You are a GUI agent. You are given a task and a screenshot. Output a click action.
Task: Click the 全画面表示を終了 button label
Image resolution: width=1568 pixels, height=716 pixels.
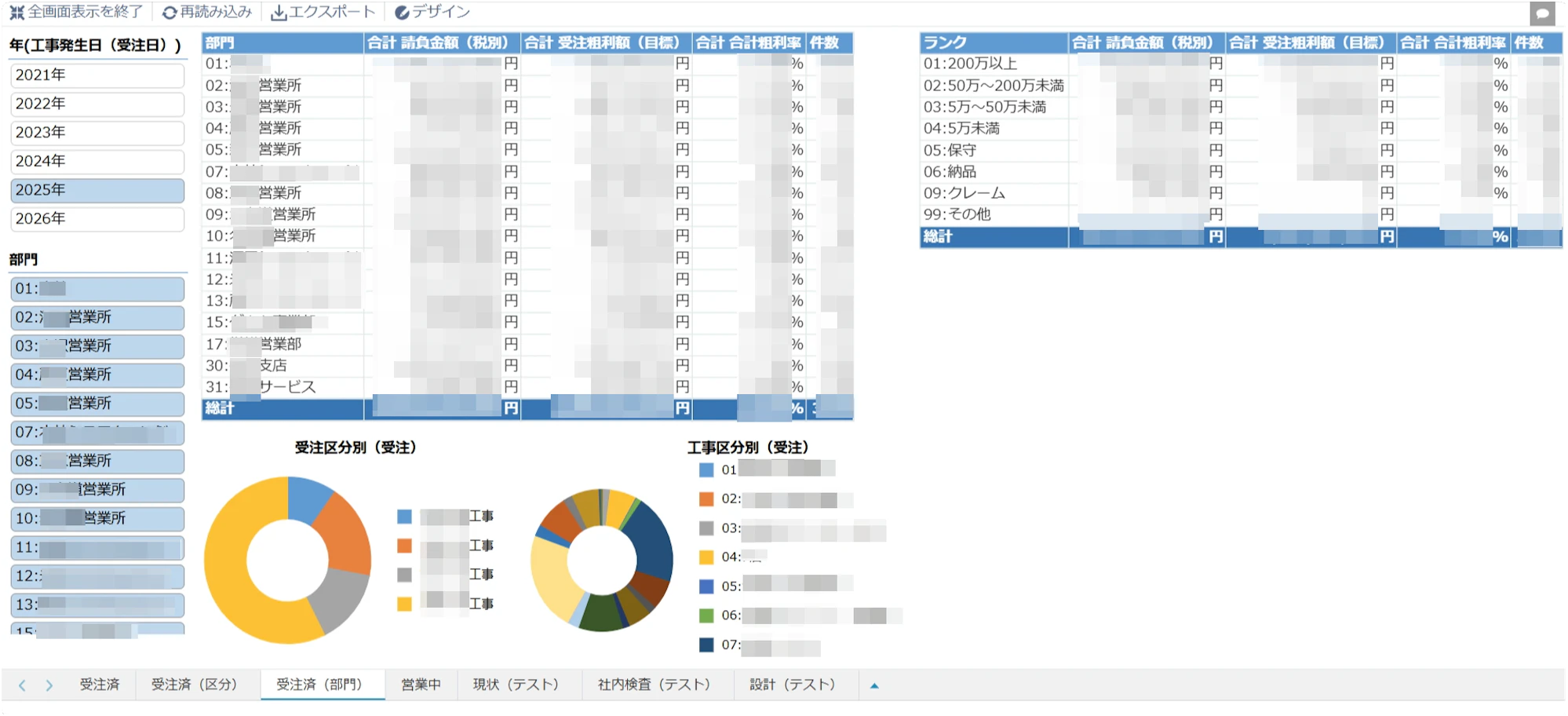pos(86,12)
